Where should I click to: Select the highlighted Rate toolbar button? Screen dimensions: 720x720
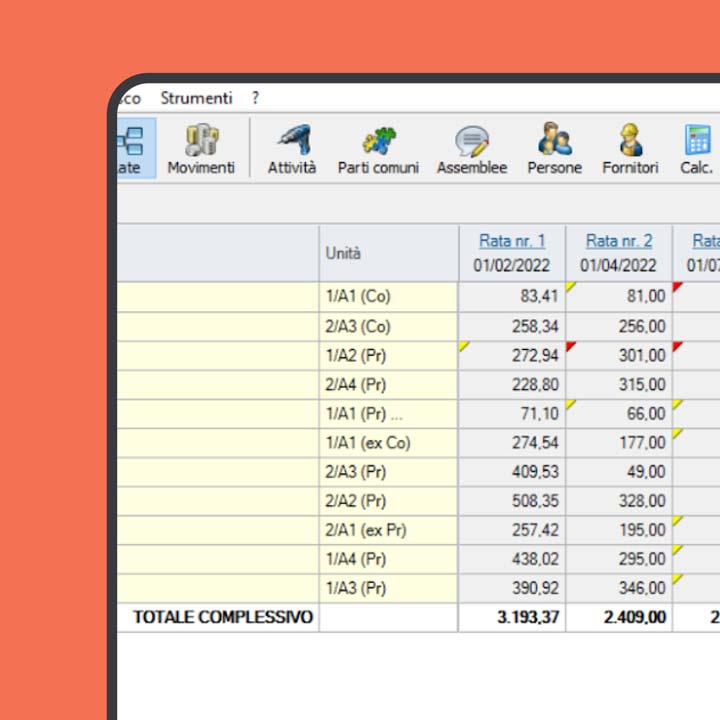click(x=136, y=148)
